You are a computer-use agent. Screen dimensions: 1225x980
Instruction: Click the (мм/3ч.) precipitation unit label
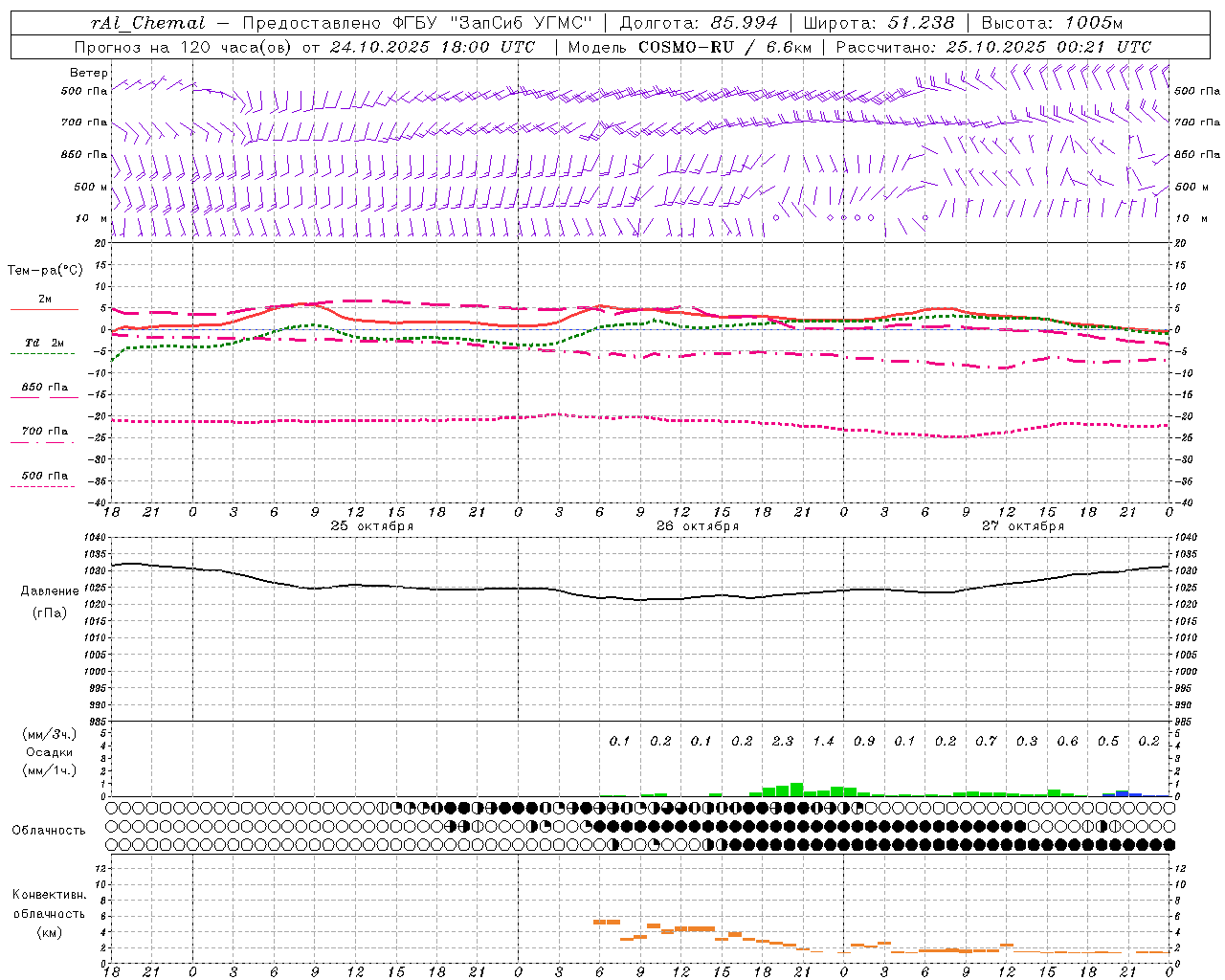pyautogui.click(x=50, y=734)
